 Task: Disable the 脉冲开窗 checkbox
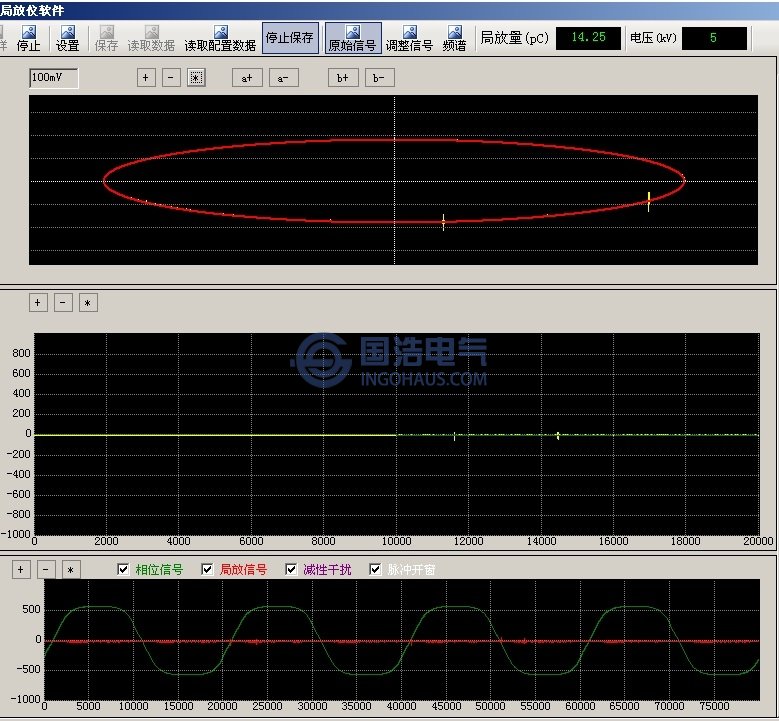tap(376, 570)
